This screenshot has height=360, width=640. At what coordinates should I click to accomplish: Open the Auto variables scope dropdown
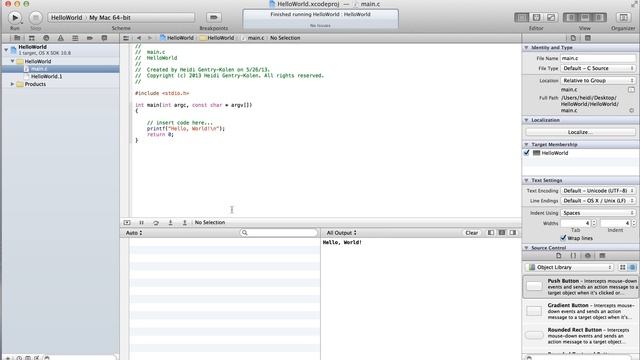(134, 233)
